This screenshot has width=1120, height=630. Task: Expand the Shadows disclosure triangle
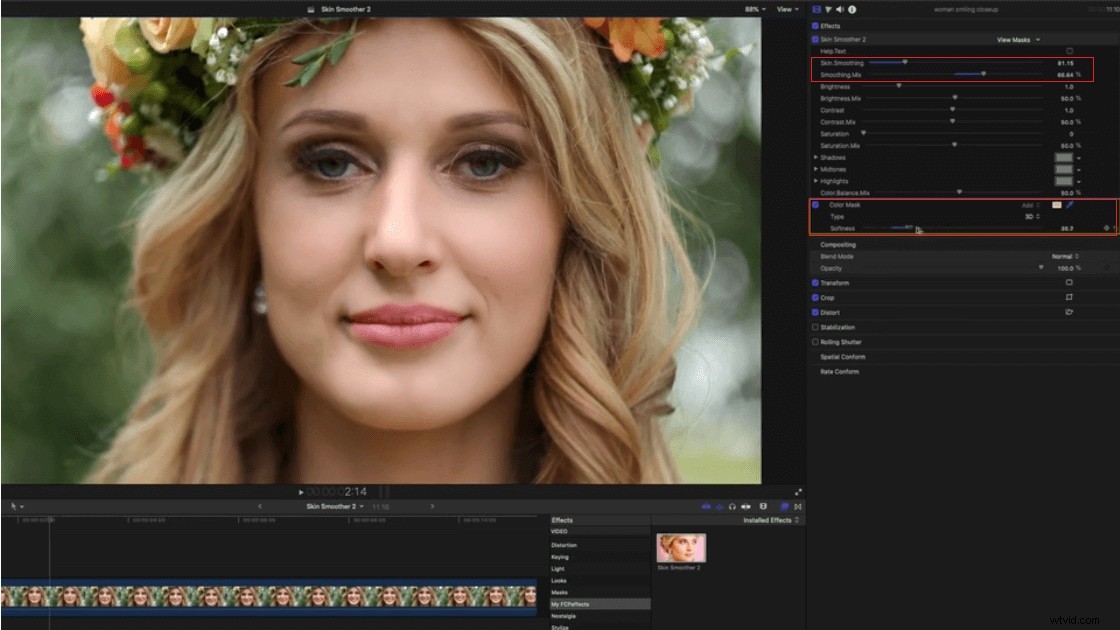[x=816, y=157]
